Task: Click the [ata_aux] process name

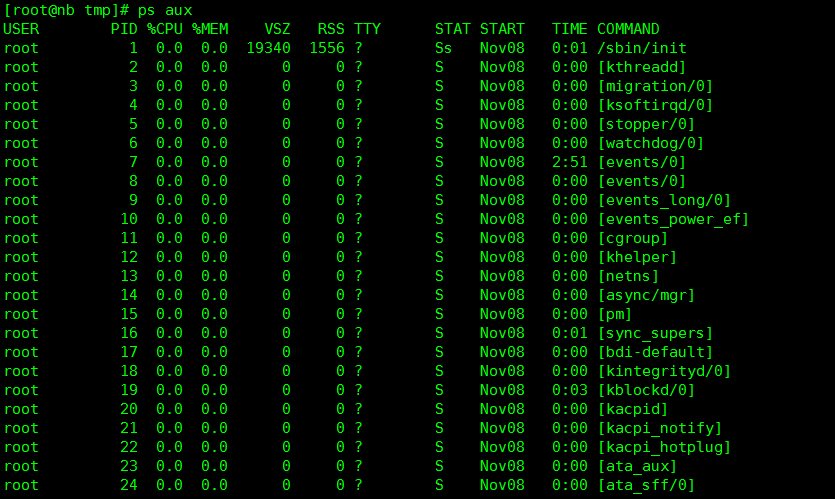Action: coord(637,466)
